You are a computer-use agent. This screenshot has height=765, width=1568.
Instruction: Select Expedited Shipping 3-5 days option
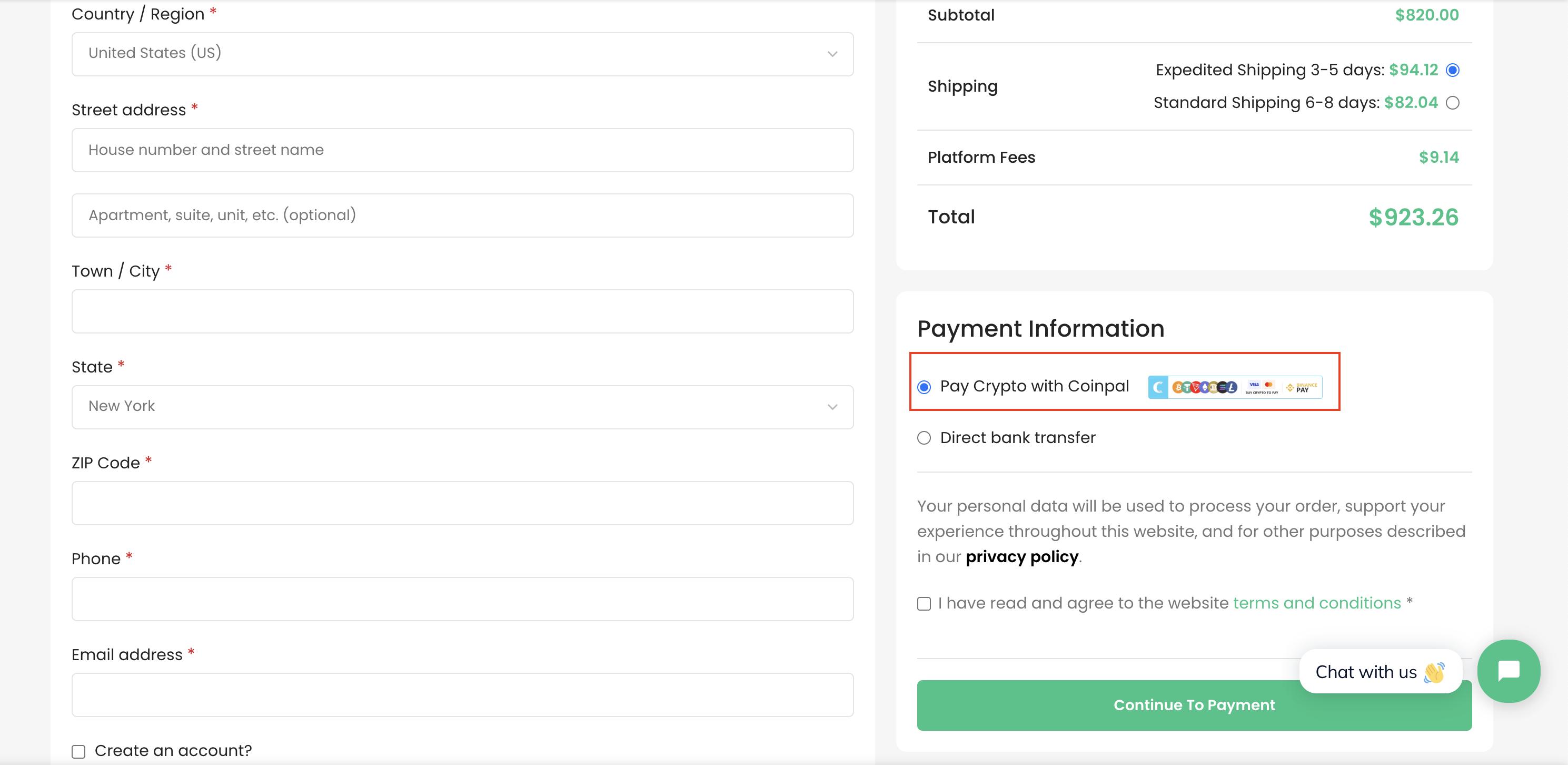(x=1453, y=70)
